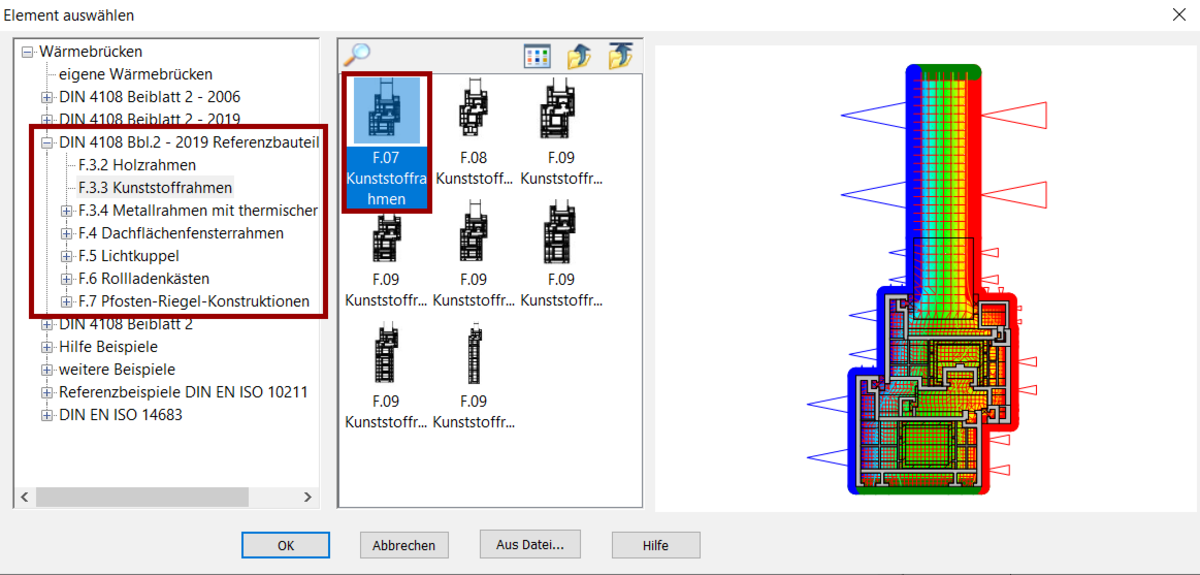Click the magnifier search icon
The height and width of the screenshot is (575, 1200).
(x=356, y=54)
